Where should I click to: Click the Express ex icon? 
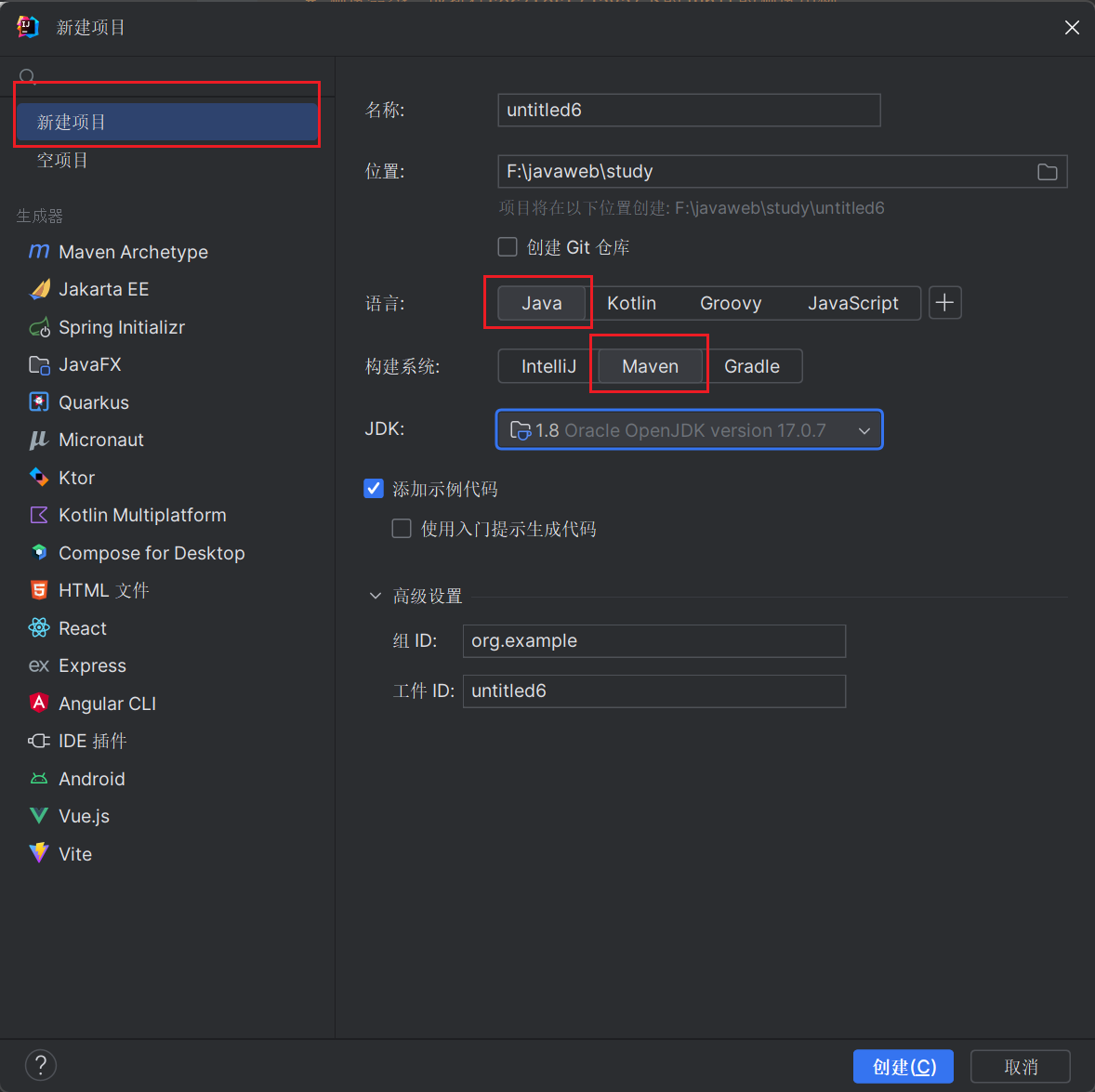click(x=39, y=666)
